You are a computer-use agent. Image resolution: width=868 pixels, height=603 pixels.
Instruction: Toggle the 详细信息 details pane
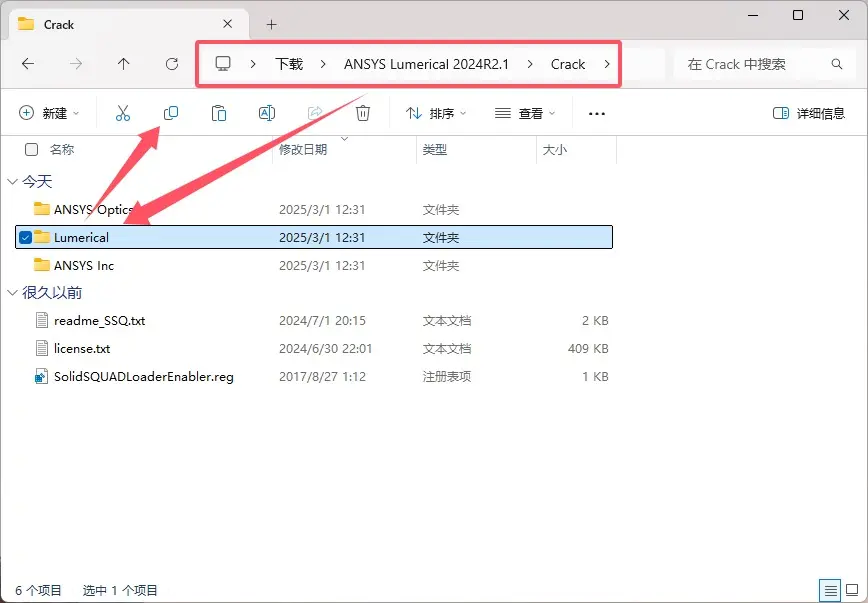[x=809, y=114]
